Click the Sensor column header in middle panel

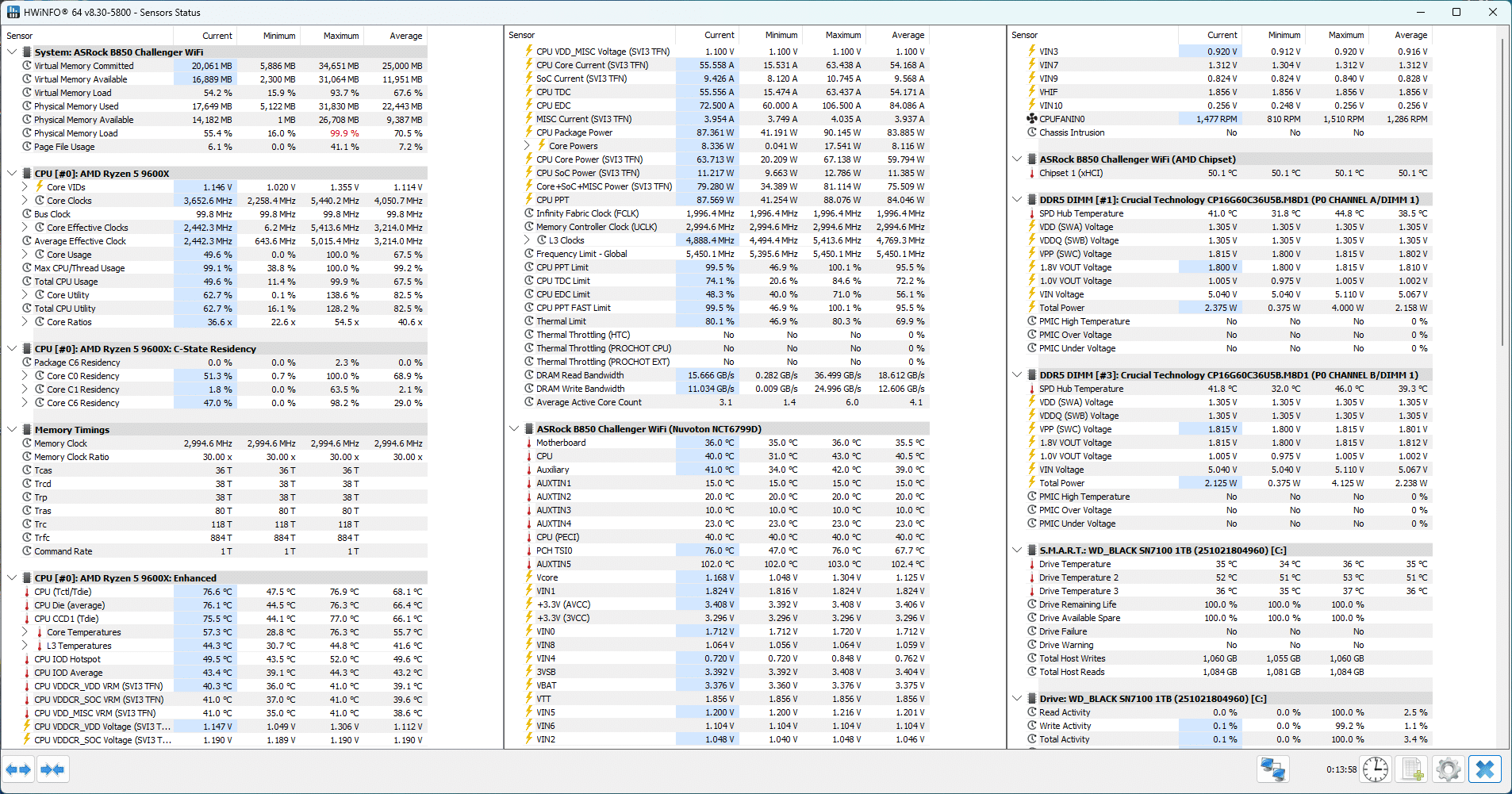590,35
